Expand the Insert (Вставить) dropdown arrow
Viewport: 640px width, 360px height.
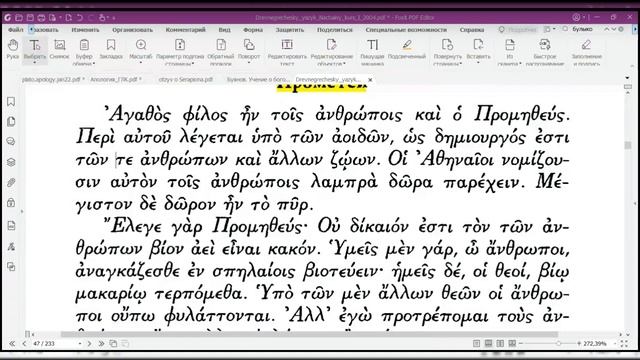coord(478,63)
